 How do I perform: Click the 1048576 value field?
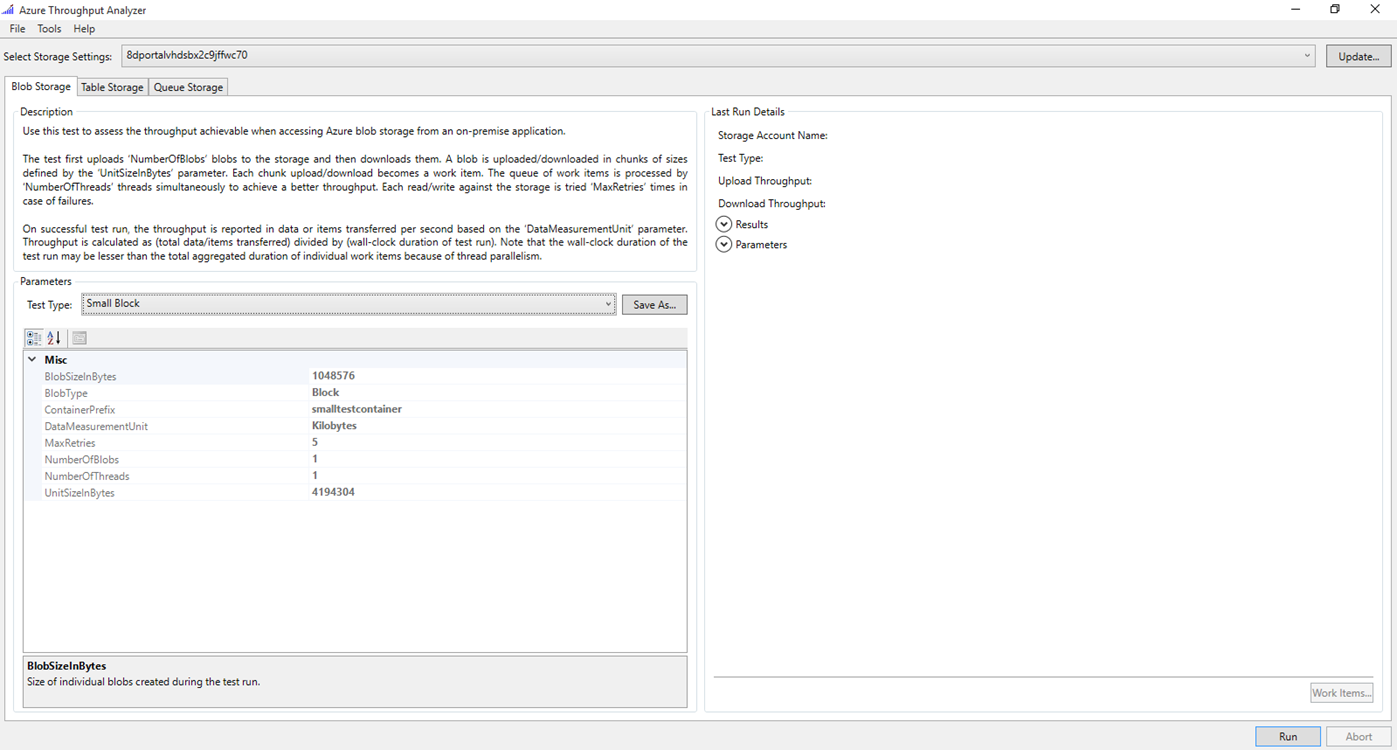[498, 376]
